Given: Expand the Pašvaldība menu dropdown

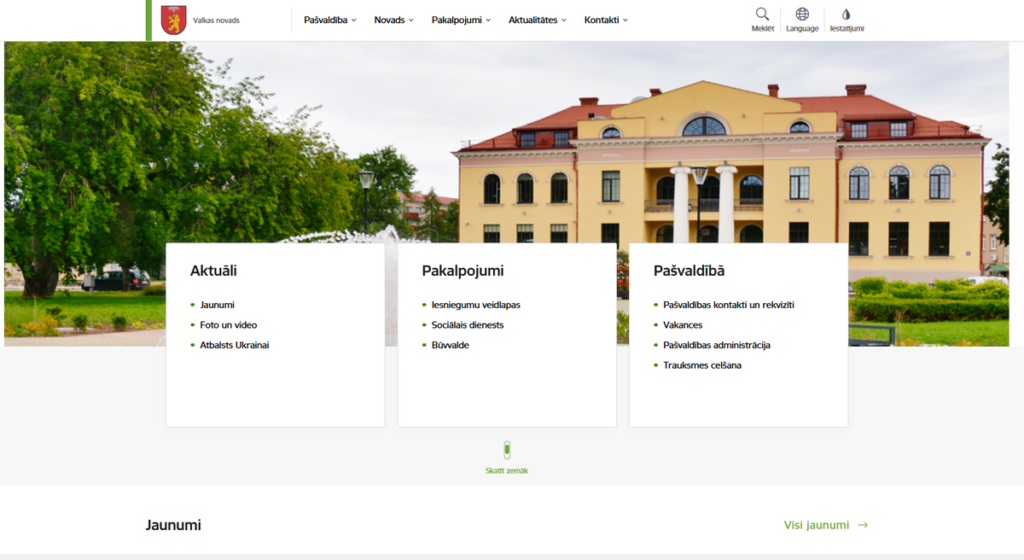Looking at the screenshot, I should (330, 20).
